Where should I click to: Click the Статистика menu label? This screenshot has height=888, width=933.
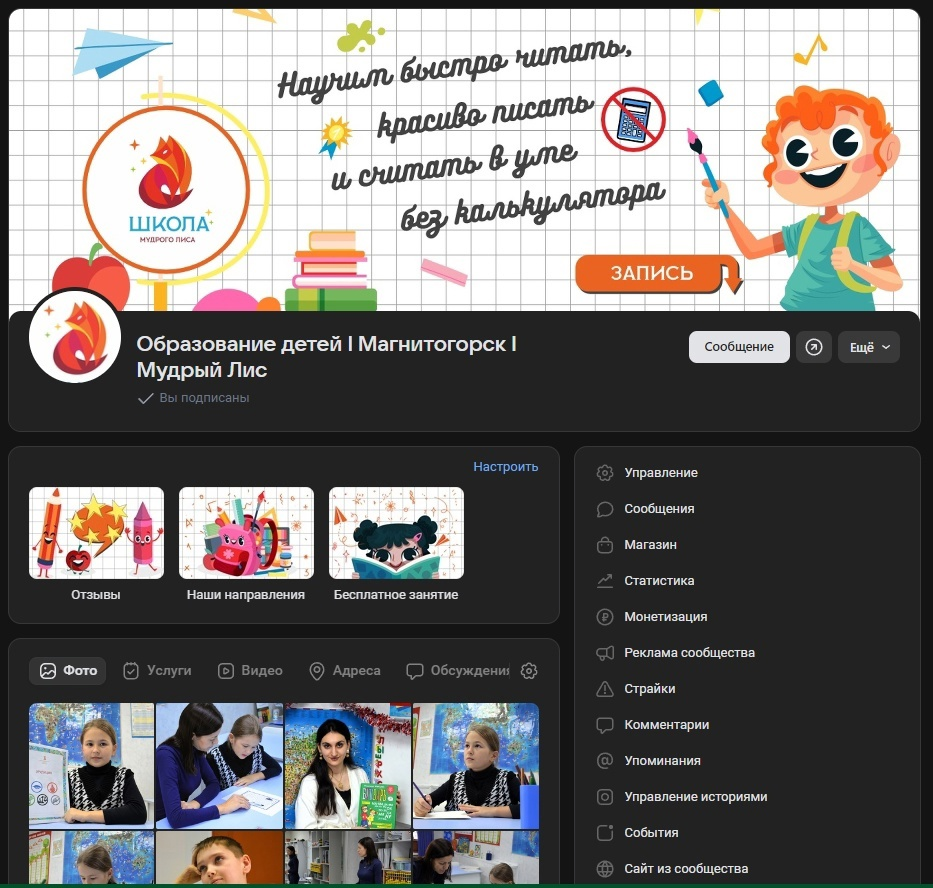pos(659,581)
